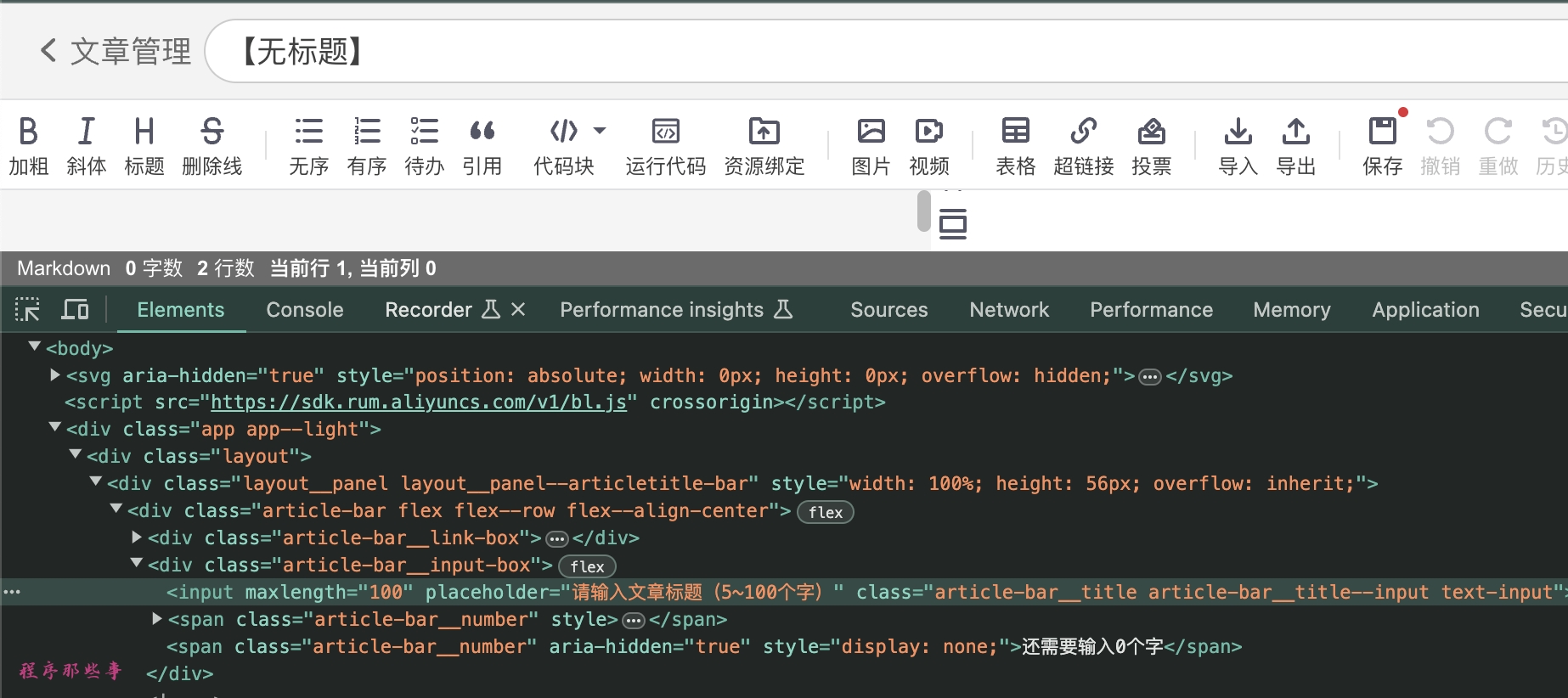Add a 超链接 hyperlink
The height and width of the screenshot is (698, 1568).
click(1083, 145)
